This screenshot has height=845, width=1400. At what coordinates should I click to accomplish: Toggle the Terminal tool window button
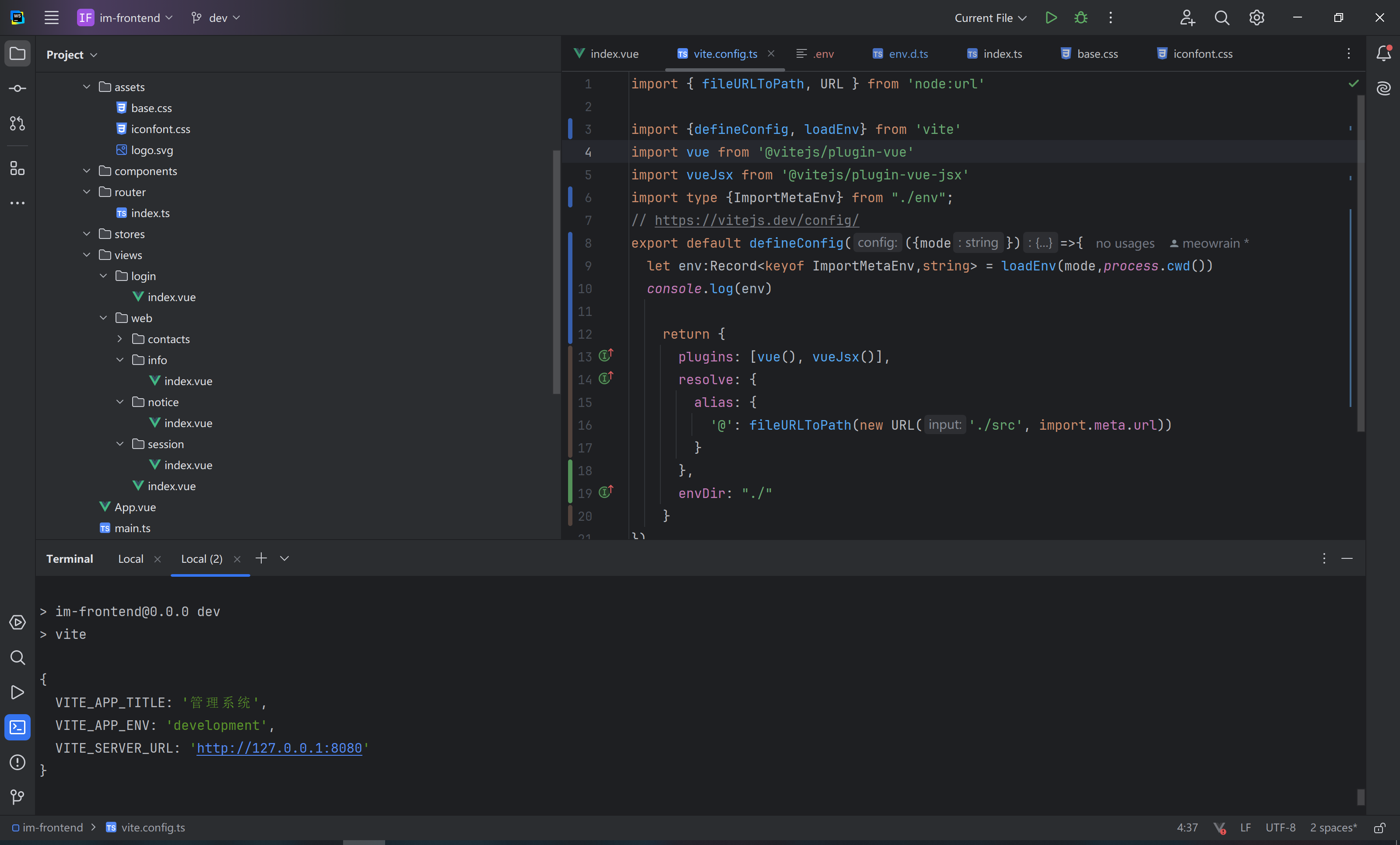point(17,727)
